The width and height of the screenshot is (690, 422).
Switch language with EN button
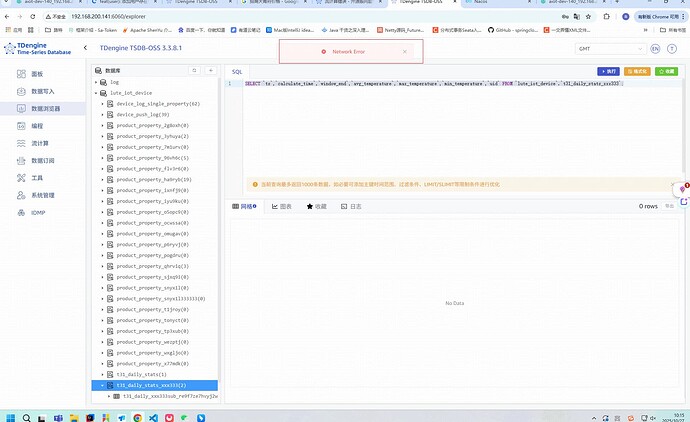click(655, 49)
